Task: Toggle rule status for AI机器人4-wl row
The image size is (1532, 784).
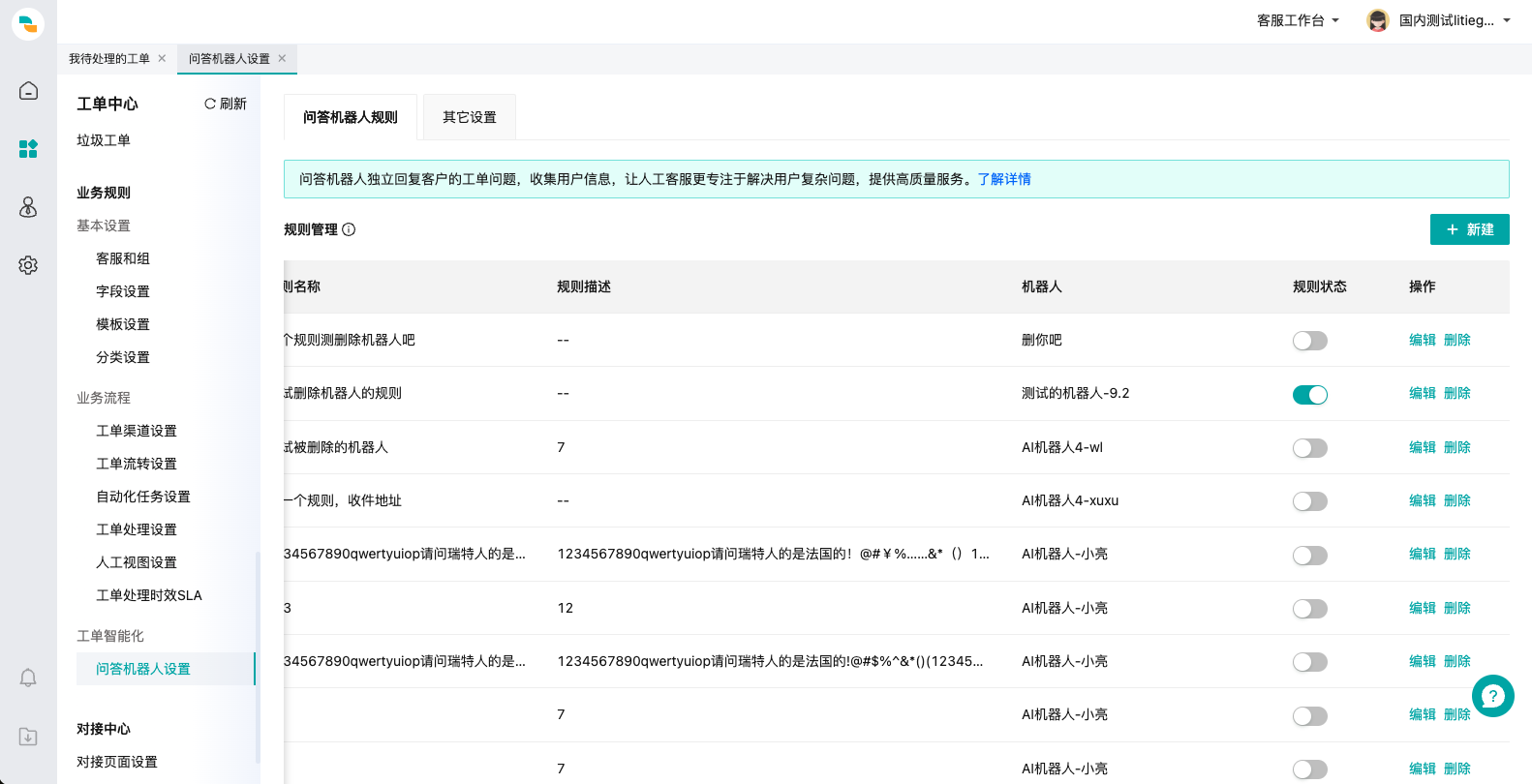Action: [1309, 448]
